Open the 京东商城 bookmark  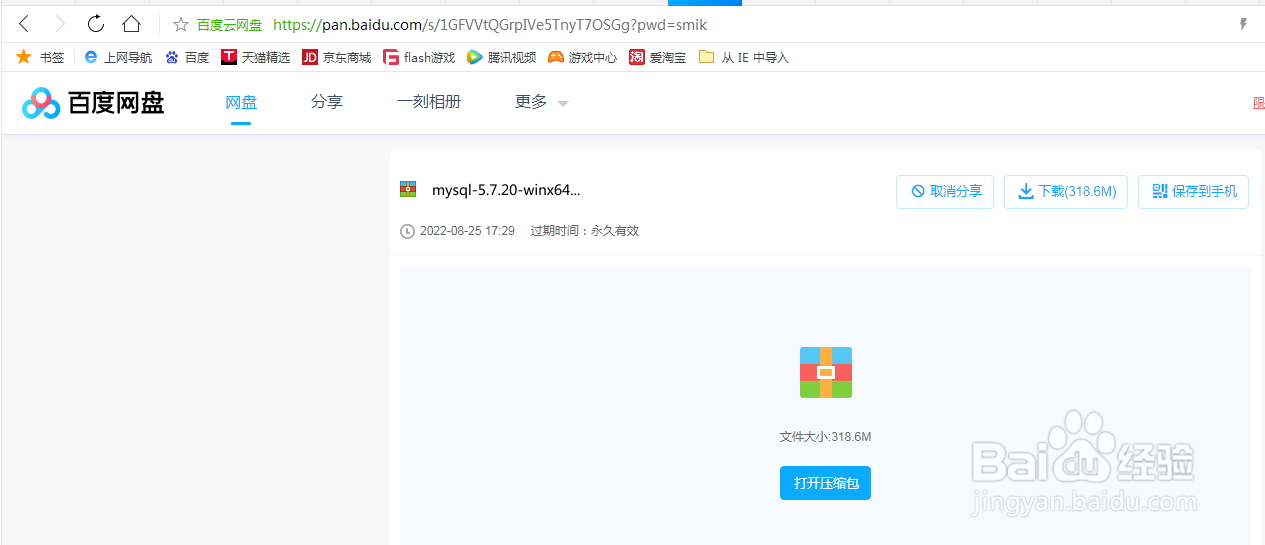click(x=337, y=57)
